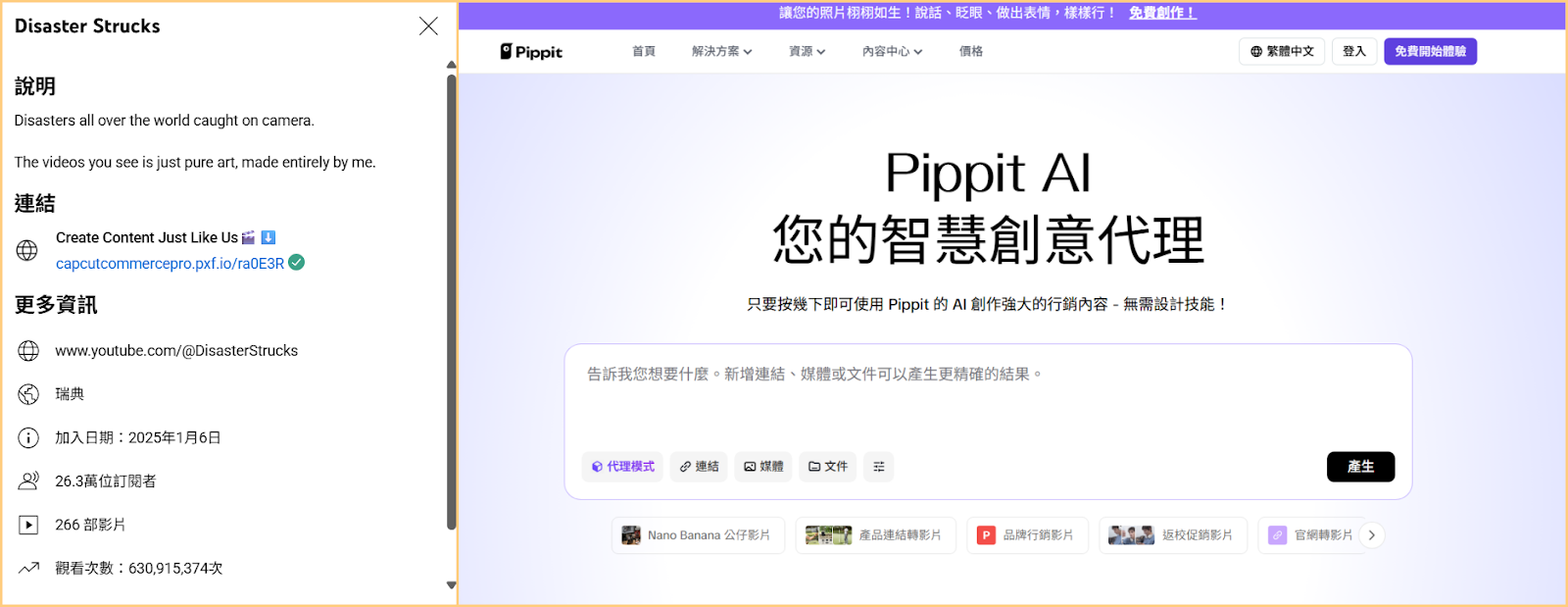Open the 價格 pricing menu item
The image size is (1568, 607).
(971, 52)
